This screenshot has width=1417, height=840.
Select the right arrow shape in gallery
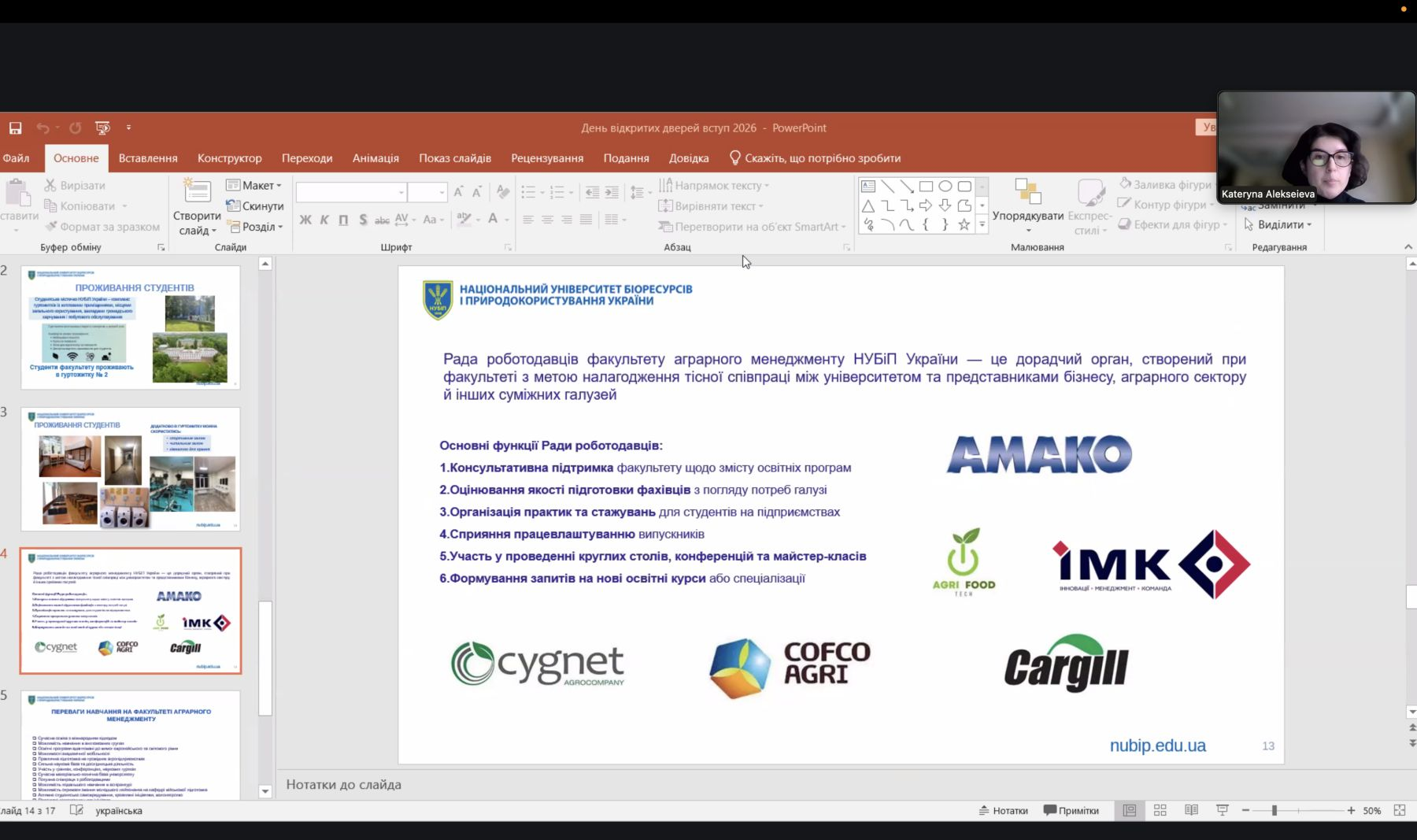coord(926,205)
